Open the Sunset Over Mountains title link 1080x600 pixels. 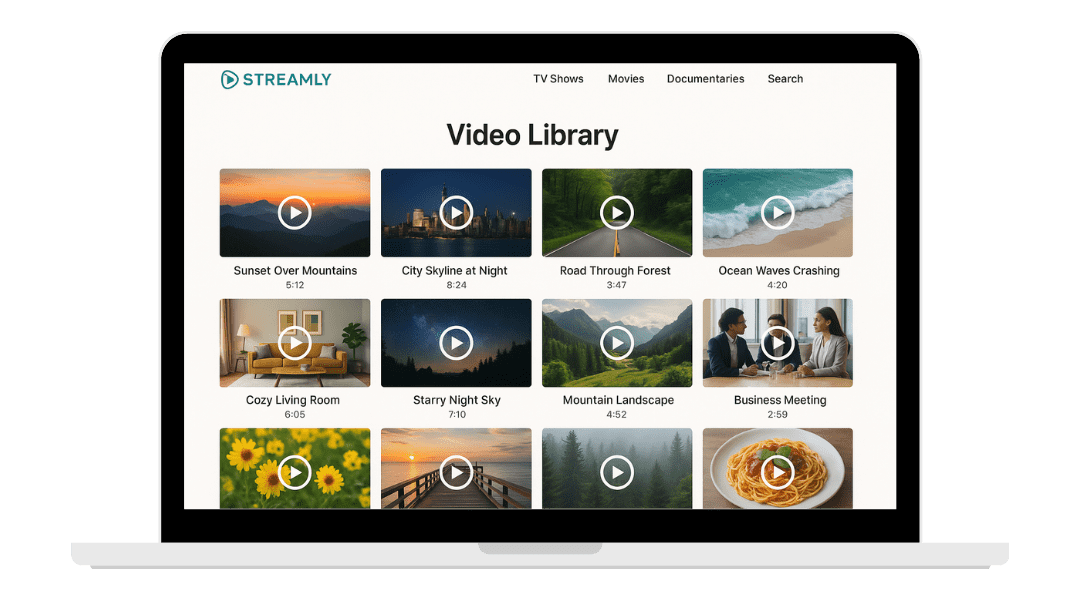[295, 271]
